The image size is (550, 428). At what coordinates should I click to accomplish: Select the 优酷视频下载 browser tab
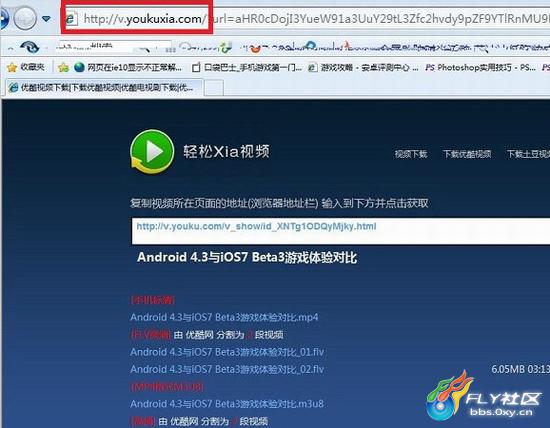[104, 87]
